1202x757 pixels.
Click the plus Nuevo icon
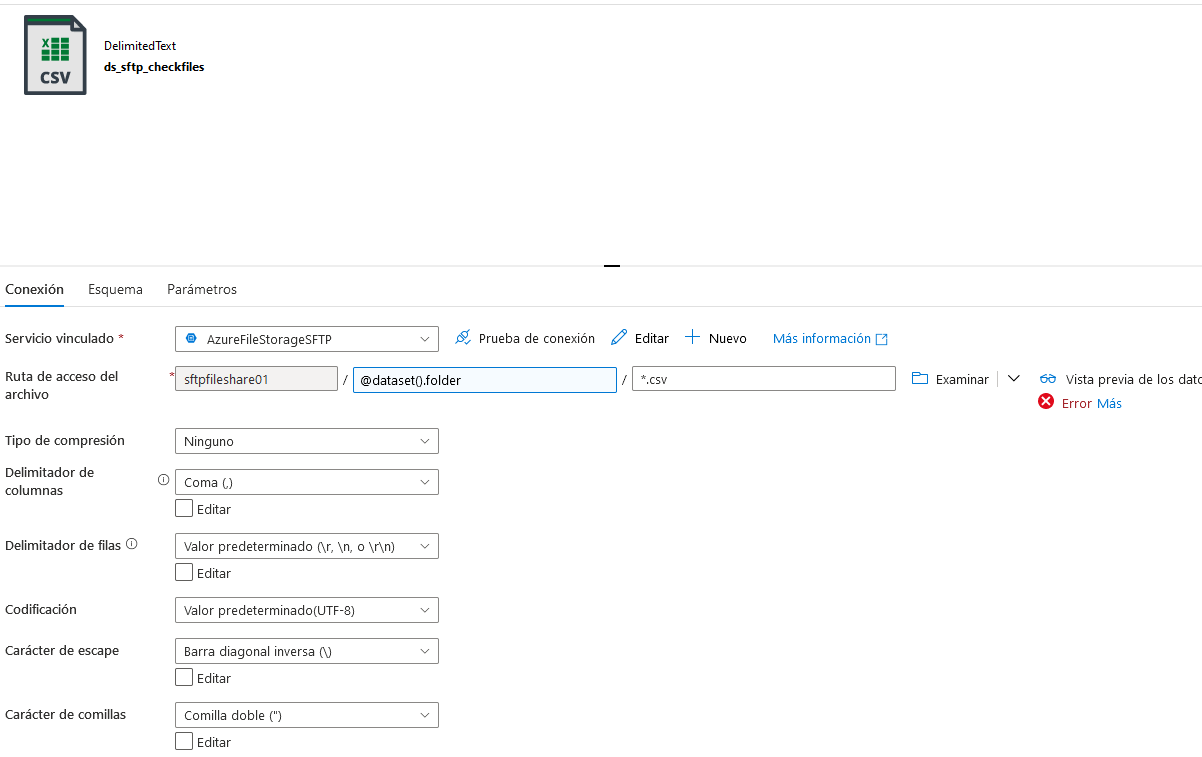pyautogui.click(x=693, y=338)
